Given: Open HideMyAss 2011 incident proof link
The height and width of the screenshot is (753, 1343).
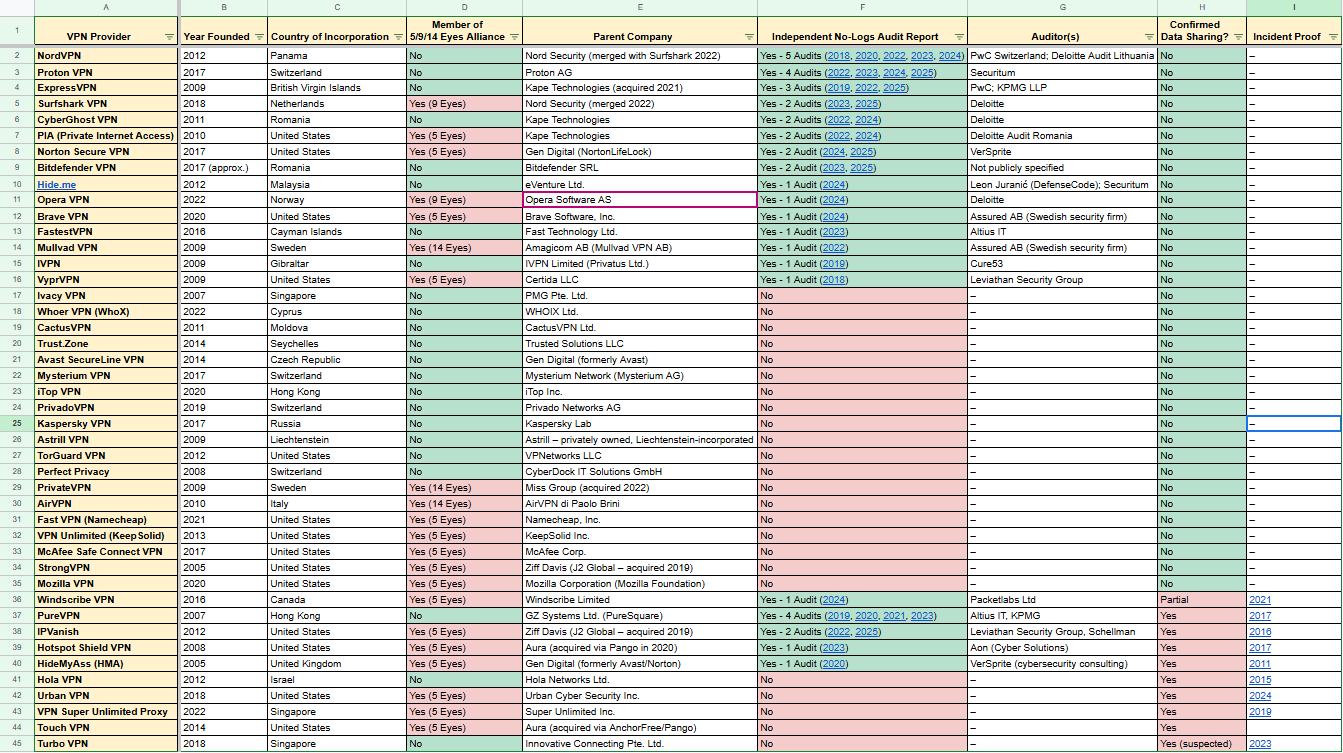Looking at the screenshot, I should [1260, 664].
